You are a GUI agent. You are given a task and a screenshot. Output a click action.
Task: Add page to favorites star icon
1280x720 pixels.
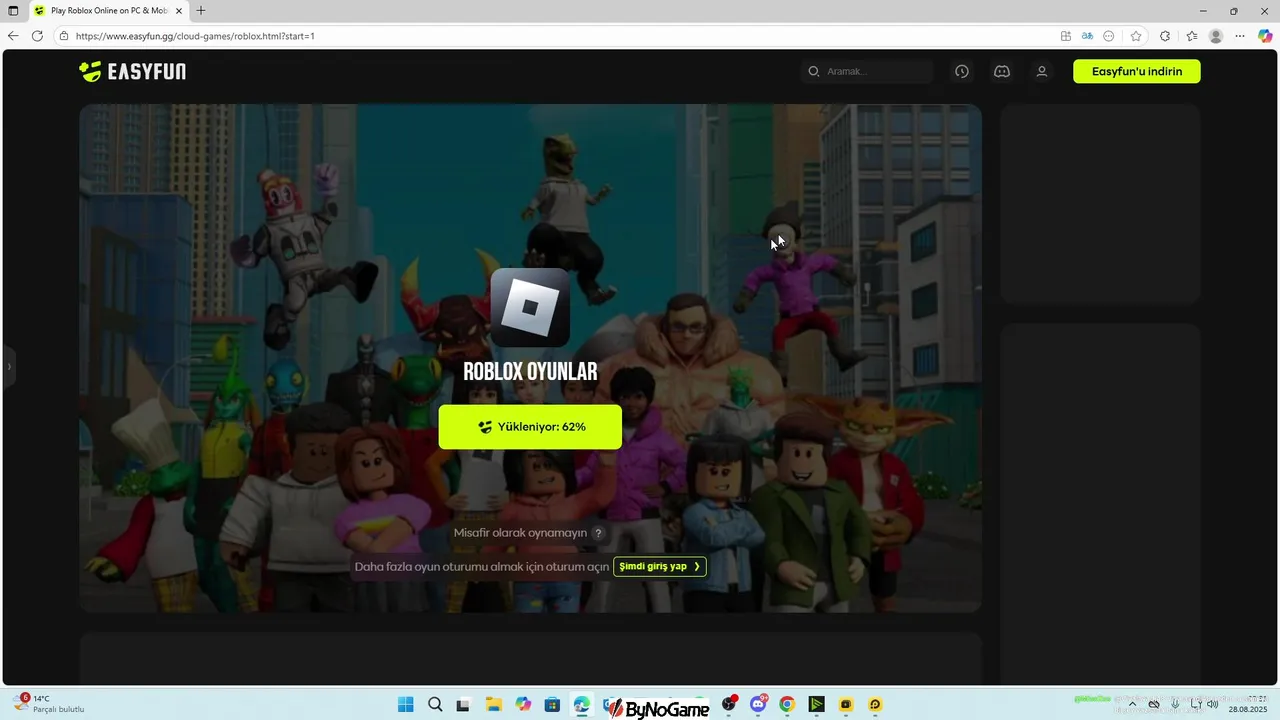click(x=1136, y=36)
